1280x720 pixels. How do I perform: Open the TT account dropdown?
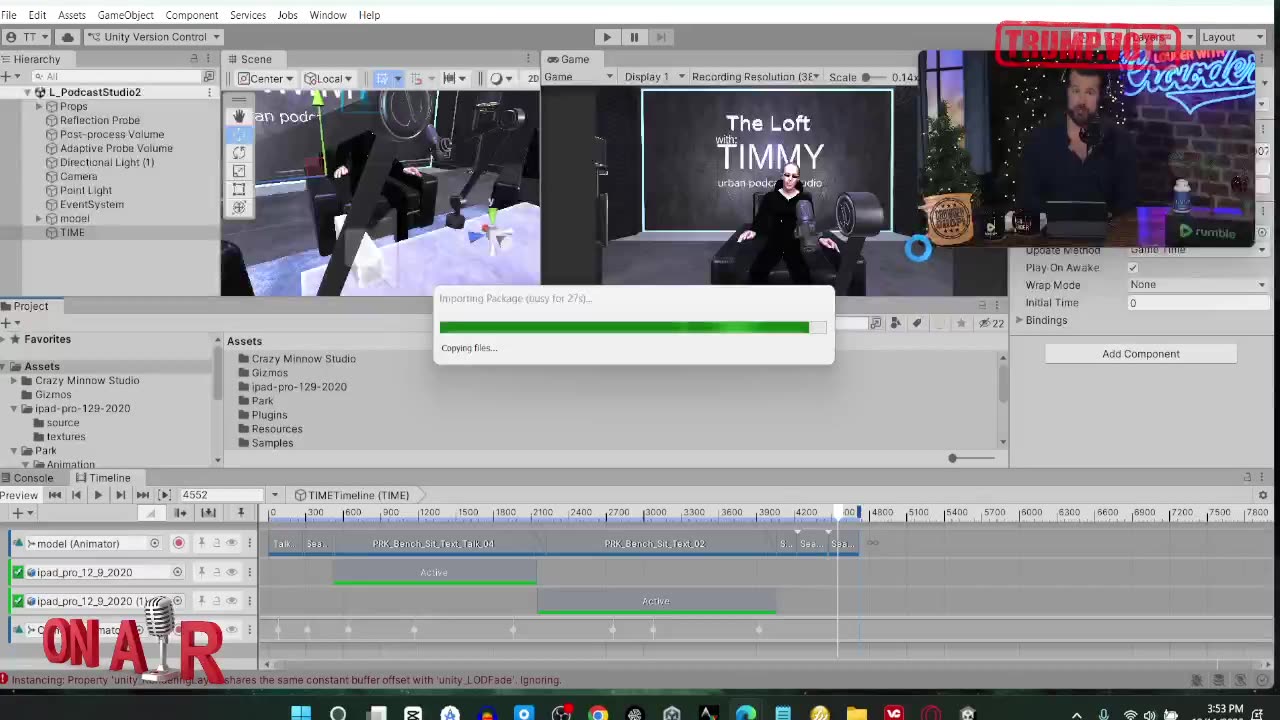tap(27, 37)
